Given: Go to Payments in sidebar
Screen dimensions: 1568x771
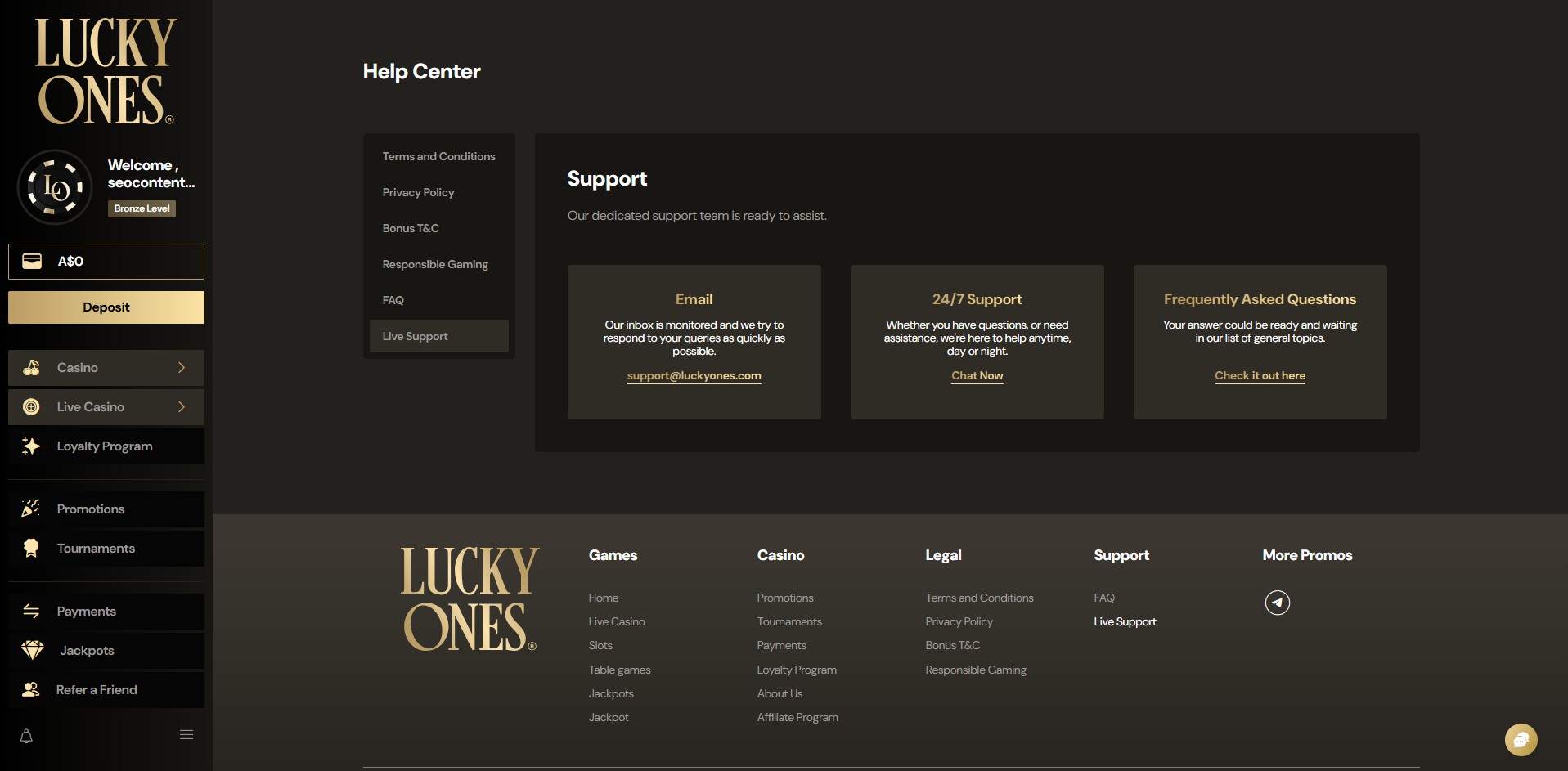Looking at the screenshot, I should coord(106,611).
